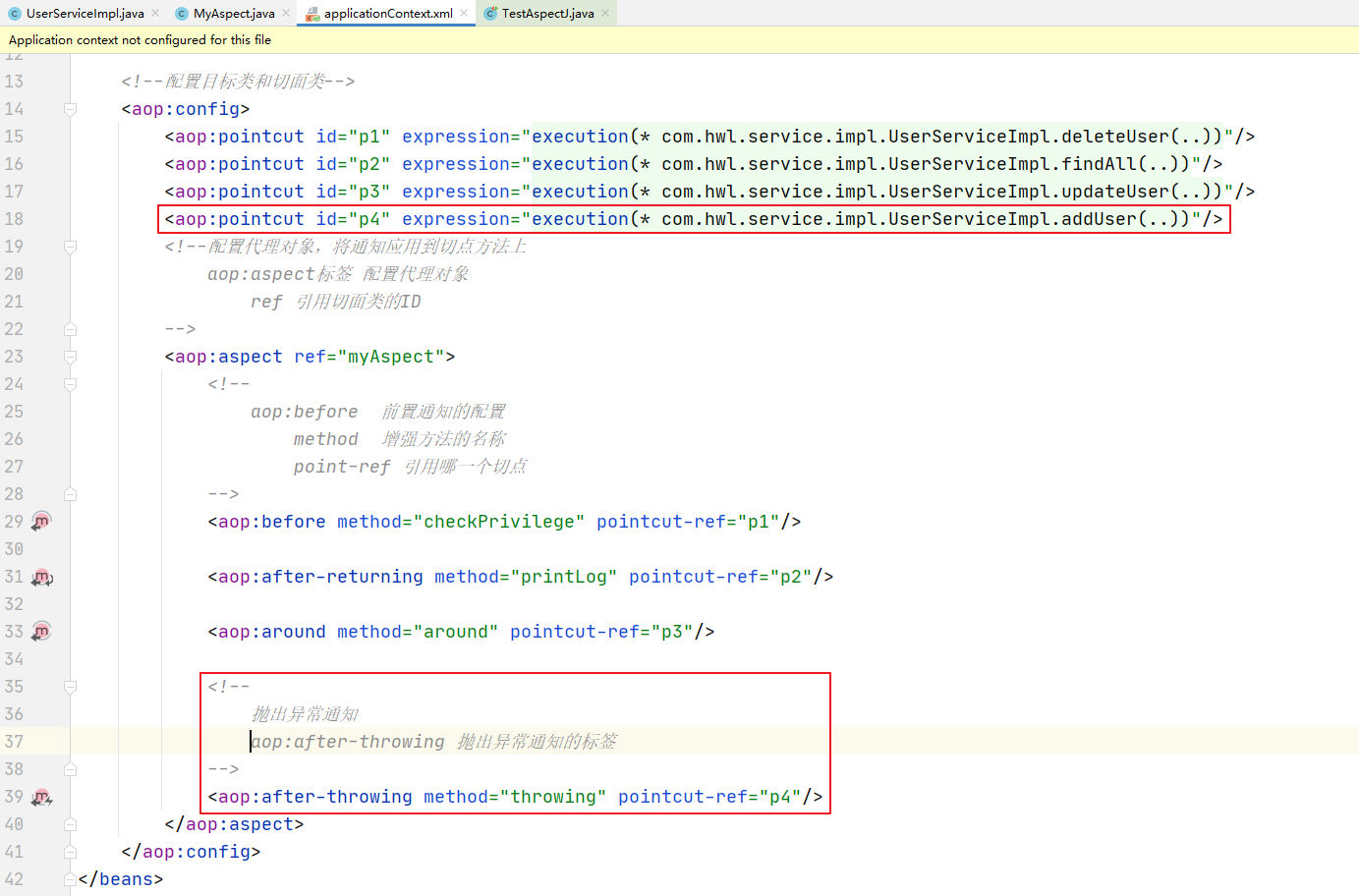Click aop:config opening tag on line 14
This screenshot has width=1359, height=896.
[186, 109]
